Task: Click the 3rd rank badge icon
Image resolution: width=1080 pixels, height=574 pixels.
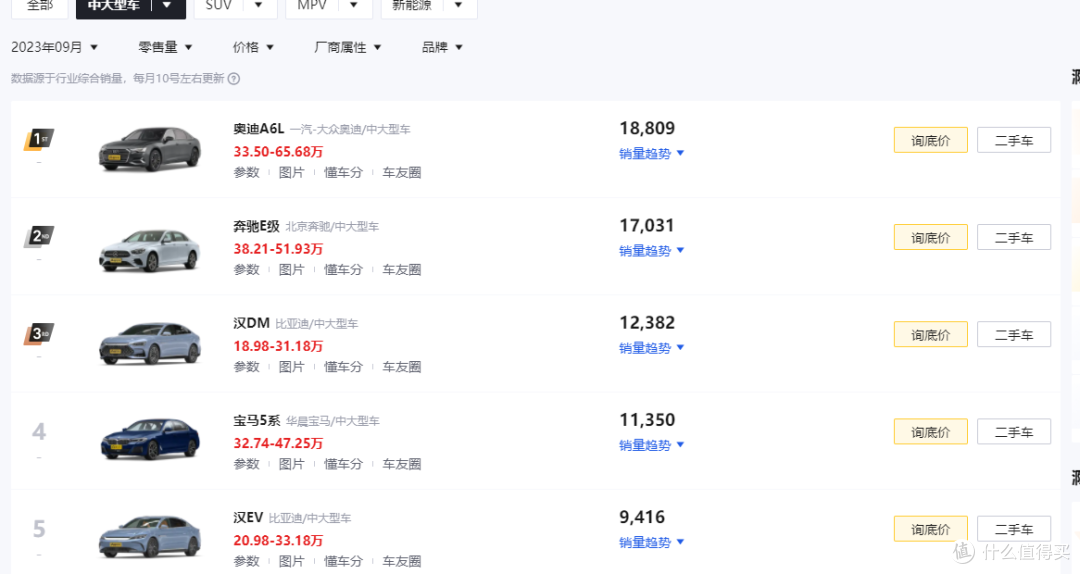Action: [39, 334]
